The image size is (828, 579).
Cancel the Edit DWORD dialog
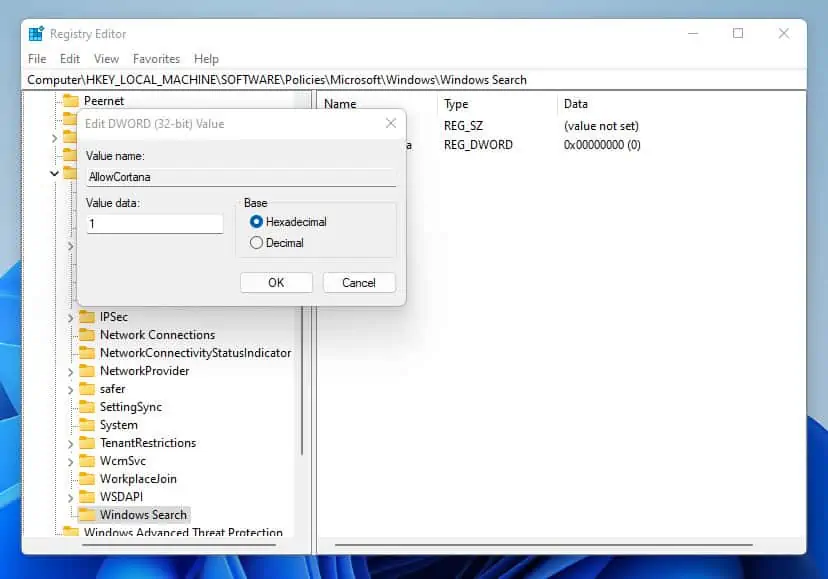pyautogui.click(x=359, y=283)
